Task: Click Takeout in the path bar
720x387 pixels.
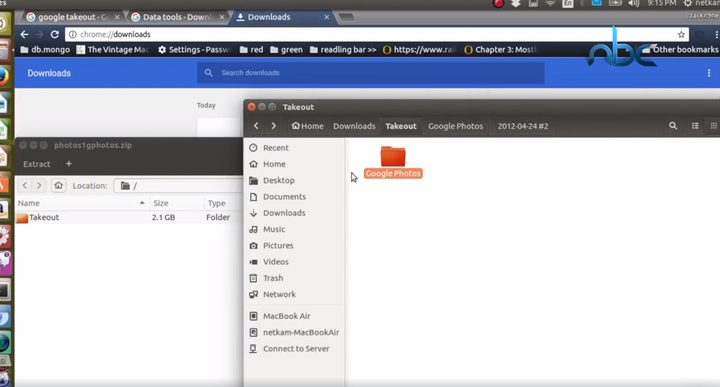Action: point(401,126)
